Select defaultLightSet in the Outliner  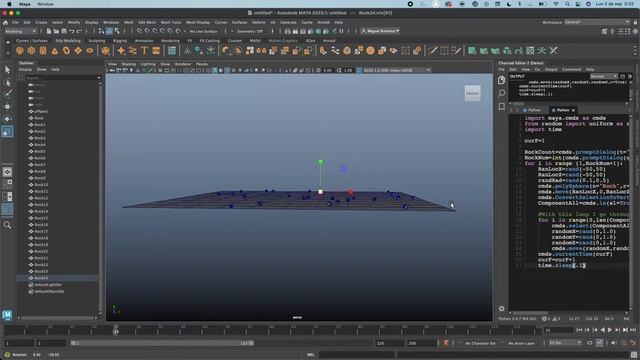point(48,285)
